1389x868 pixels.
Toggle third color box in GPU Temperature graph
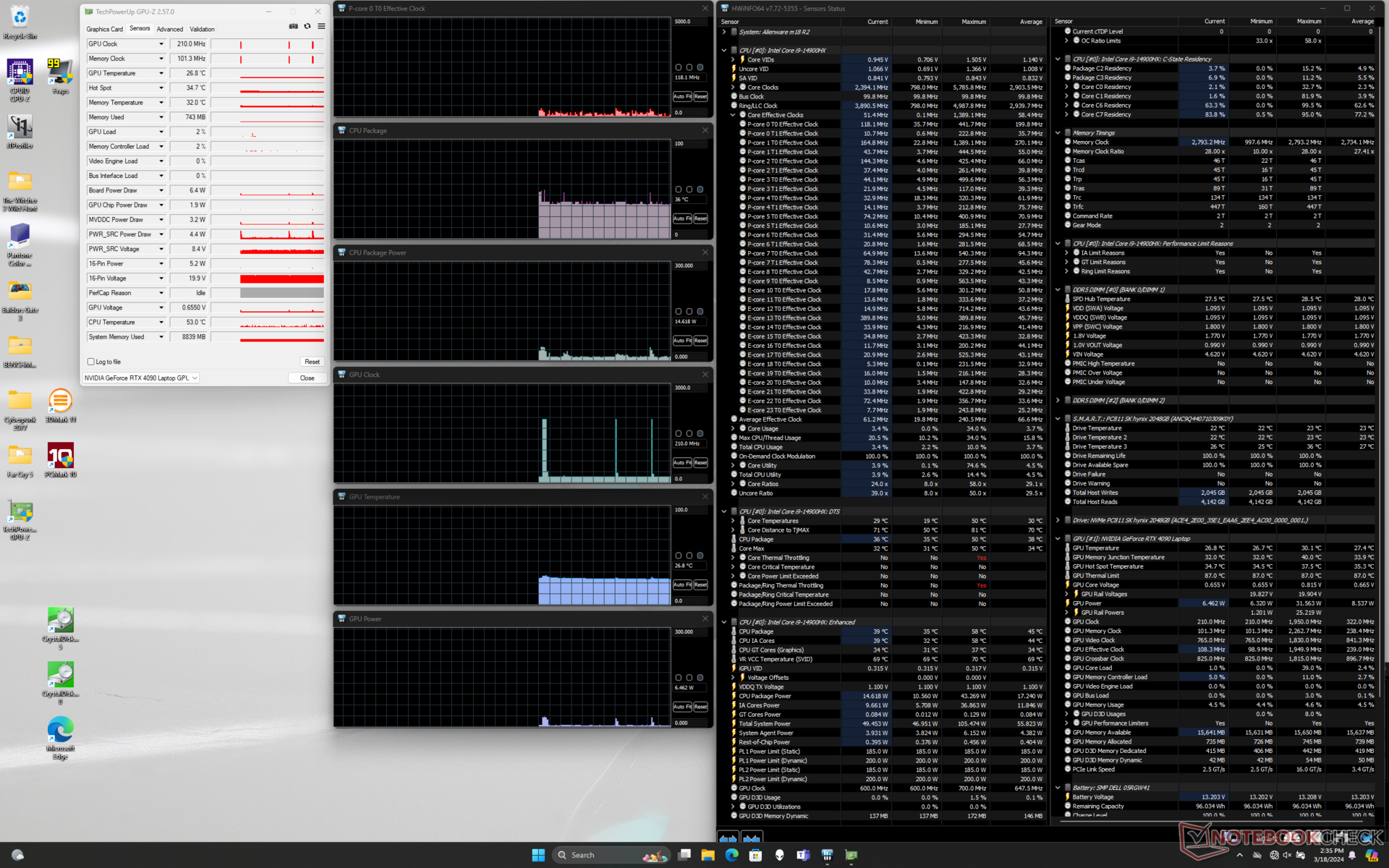(700, 556)
